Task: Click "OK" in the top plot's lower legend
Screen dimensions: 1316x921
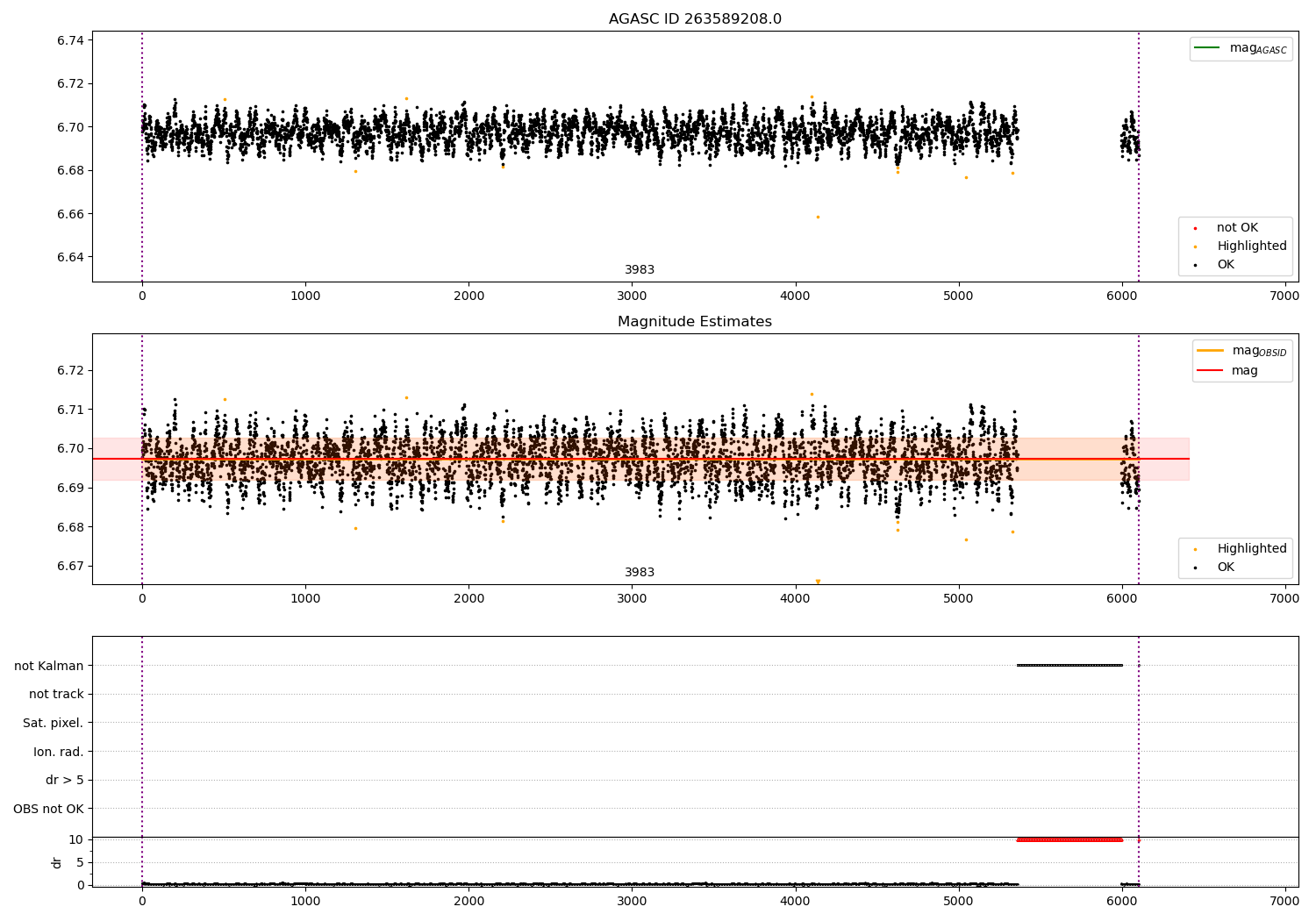Action: pos(1226,265)
